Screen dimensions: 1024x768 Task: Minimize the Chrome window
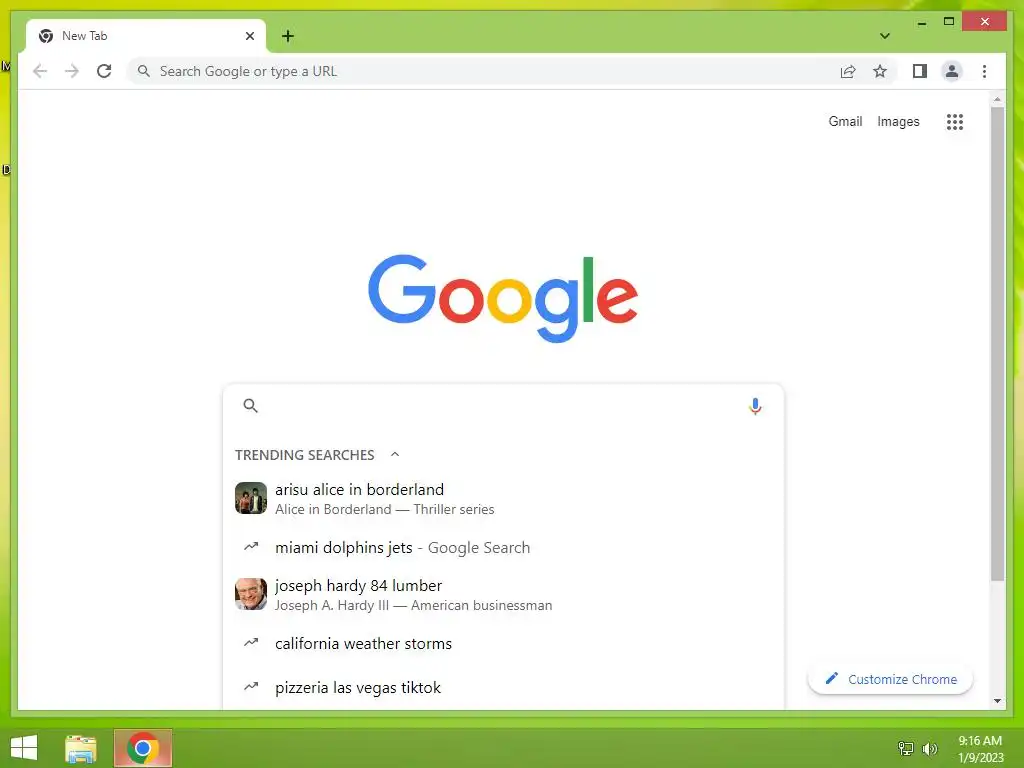pyautogui.click(x=921, y=23)
